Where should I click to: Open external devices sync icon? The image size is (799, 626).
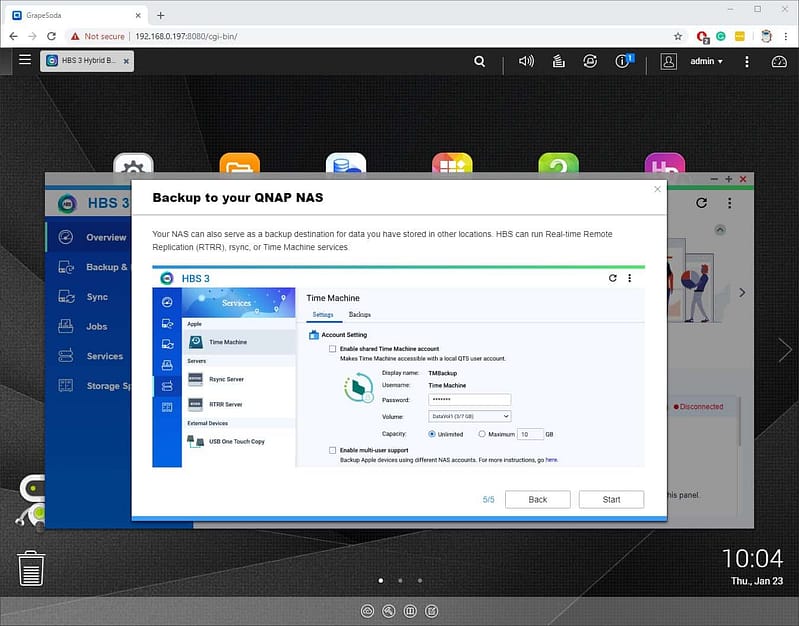tap(590, 61)
